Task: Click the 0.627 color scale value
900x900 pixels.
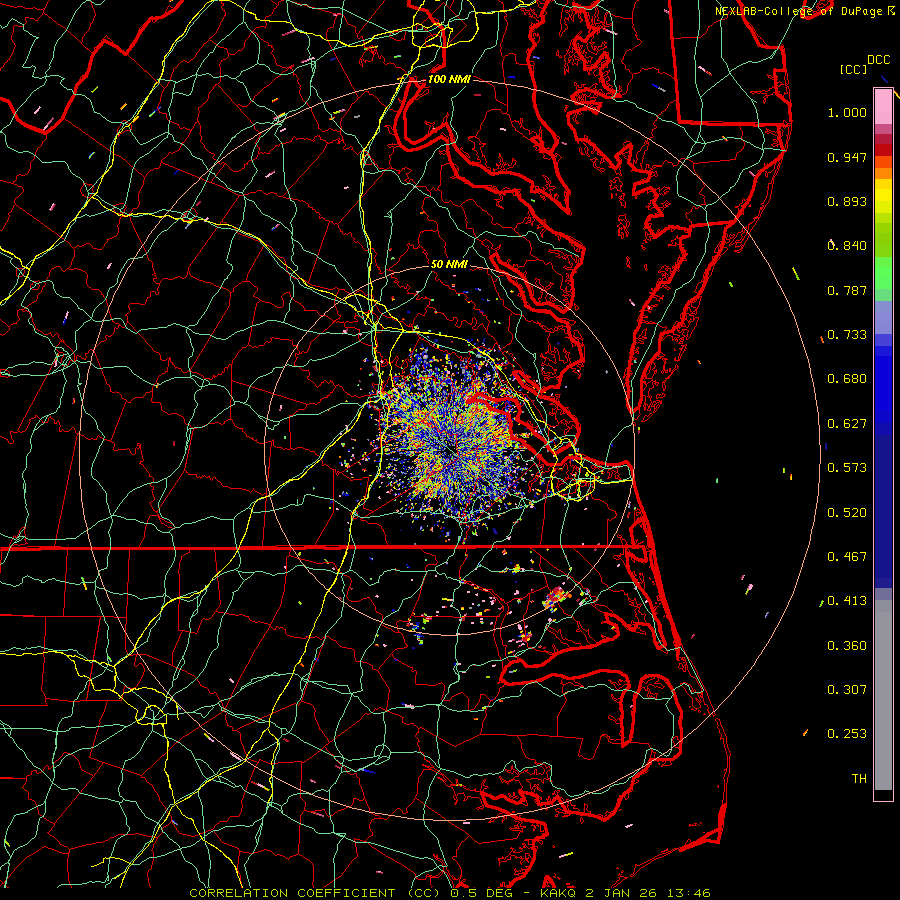Action: click(x=847, y=424)
